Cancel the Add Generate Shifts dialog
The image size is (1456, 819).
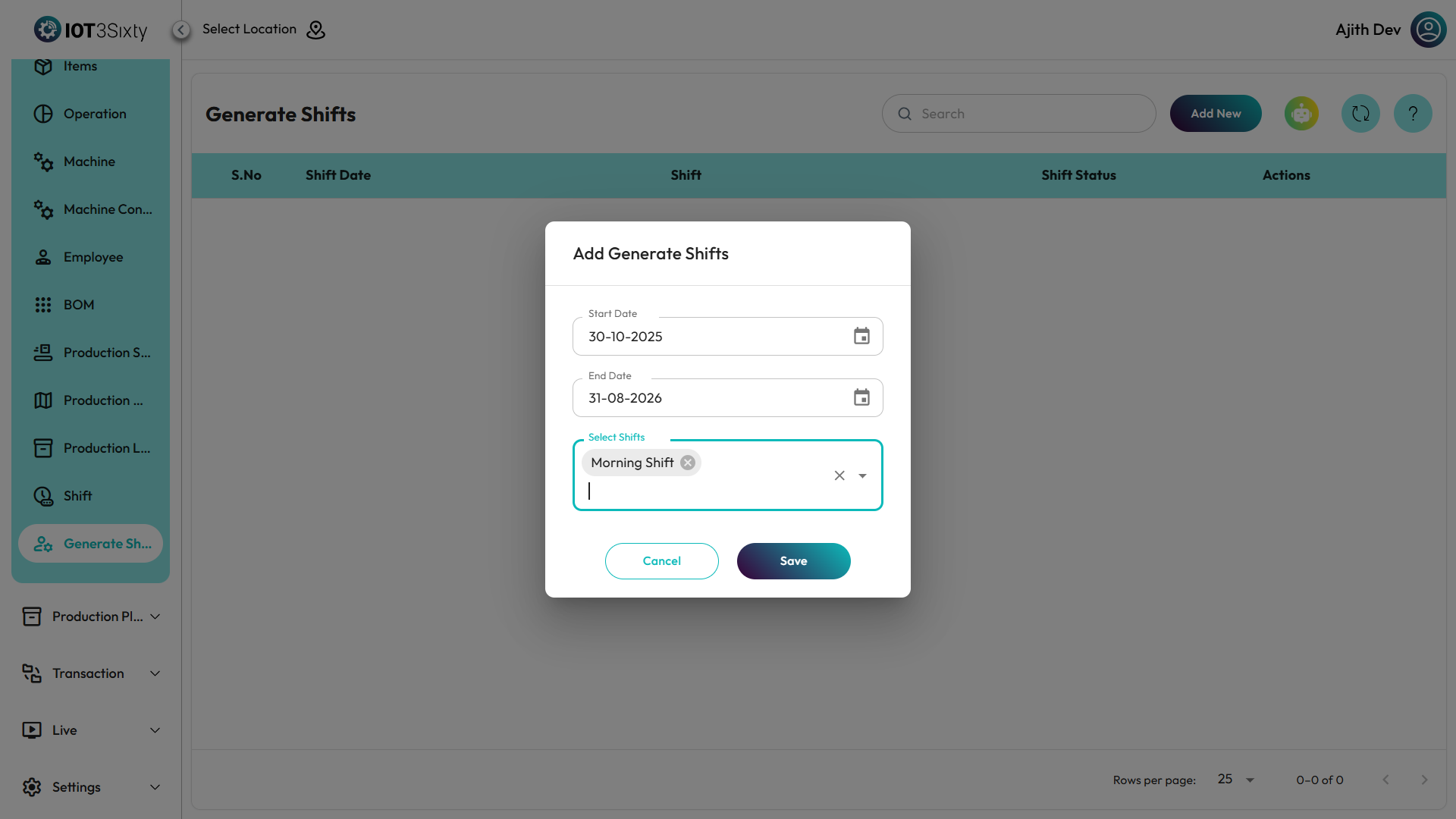coord(661,561)
